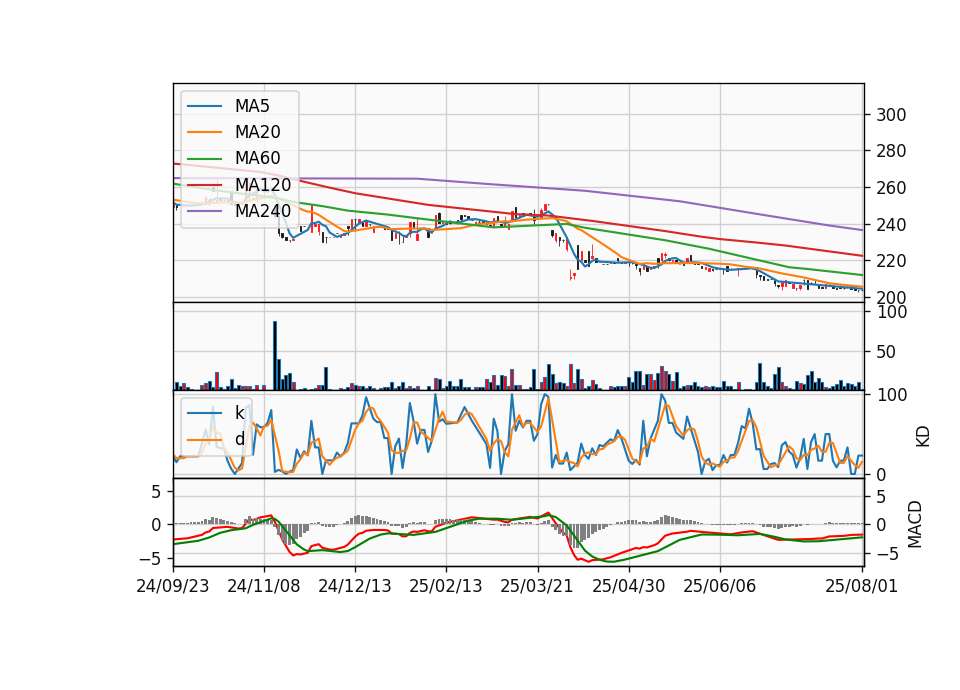Click the 50 volume axis label
The width and height of the screenshot is (960, 690).
click(887, 352)
